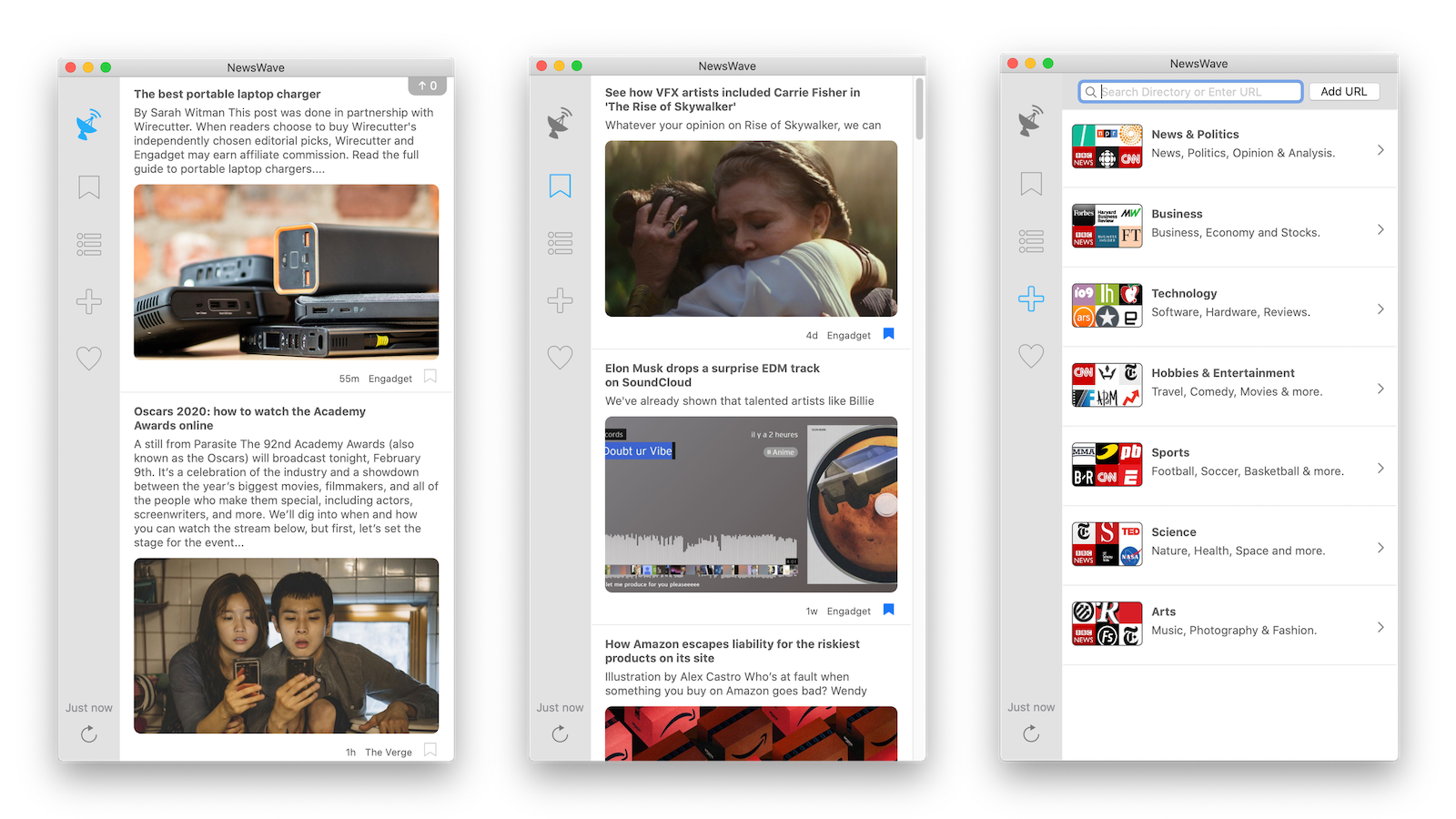
Task: Click Parasite movie still image
Action: pos(286,645)
